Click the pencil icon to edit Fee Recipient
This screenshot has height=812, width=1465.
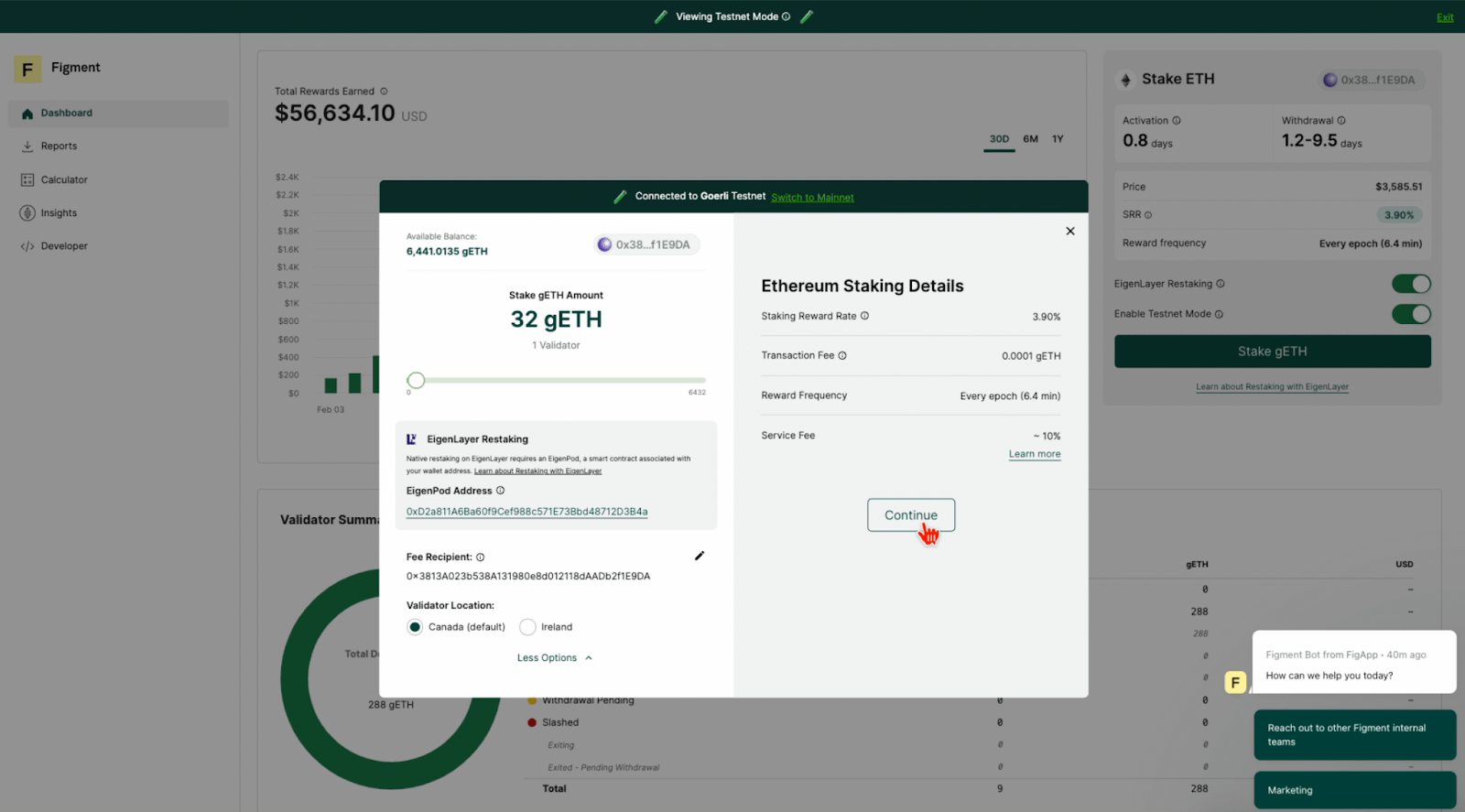point(700,556)
